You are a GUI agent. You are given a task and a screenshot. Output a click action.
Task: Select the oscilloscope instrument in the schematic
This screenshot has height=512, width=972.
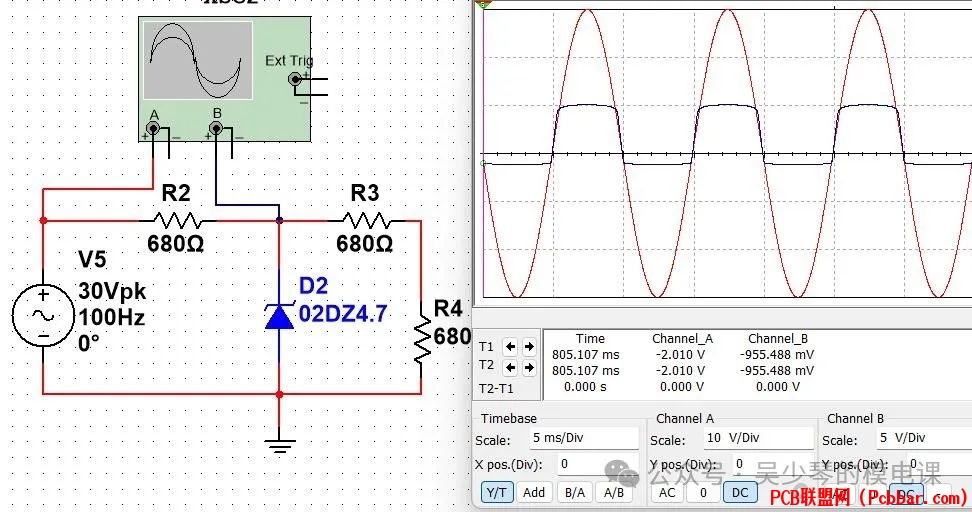point(224,79)
